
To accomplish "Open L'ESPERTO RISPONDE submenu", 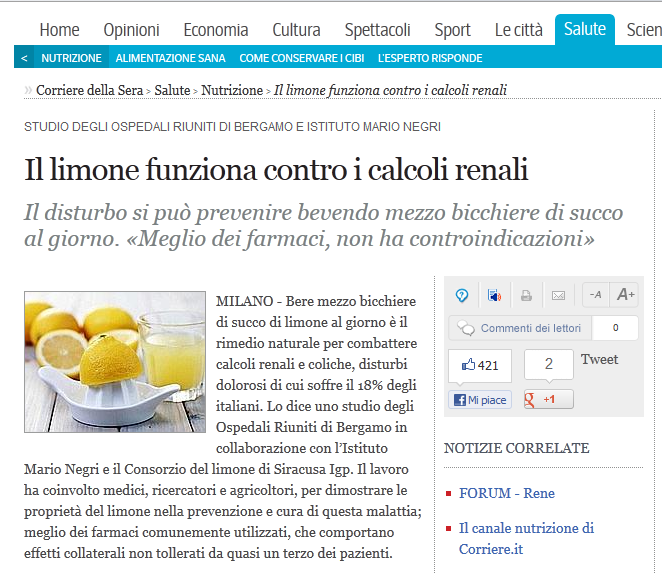I will [430, 58].
